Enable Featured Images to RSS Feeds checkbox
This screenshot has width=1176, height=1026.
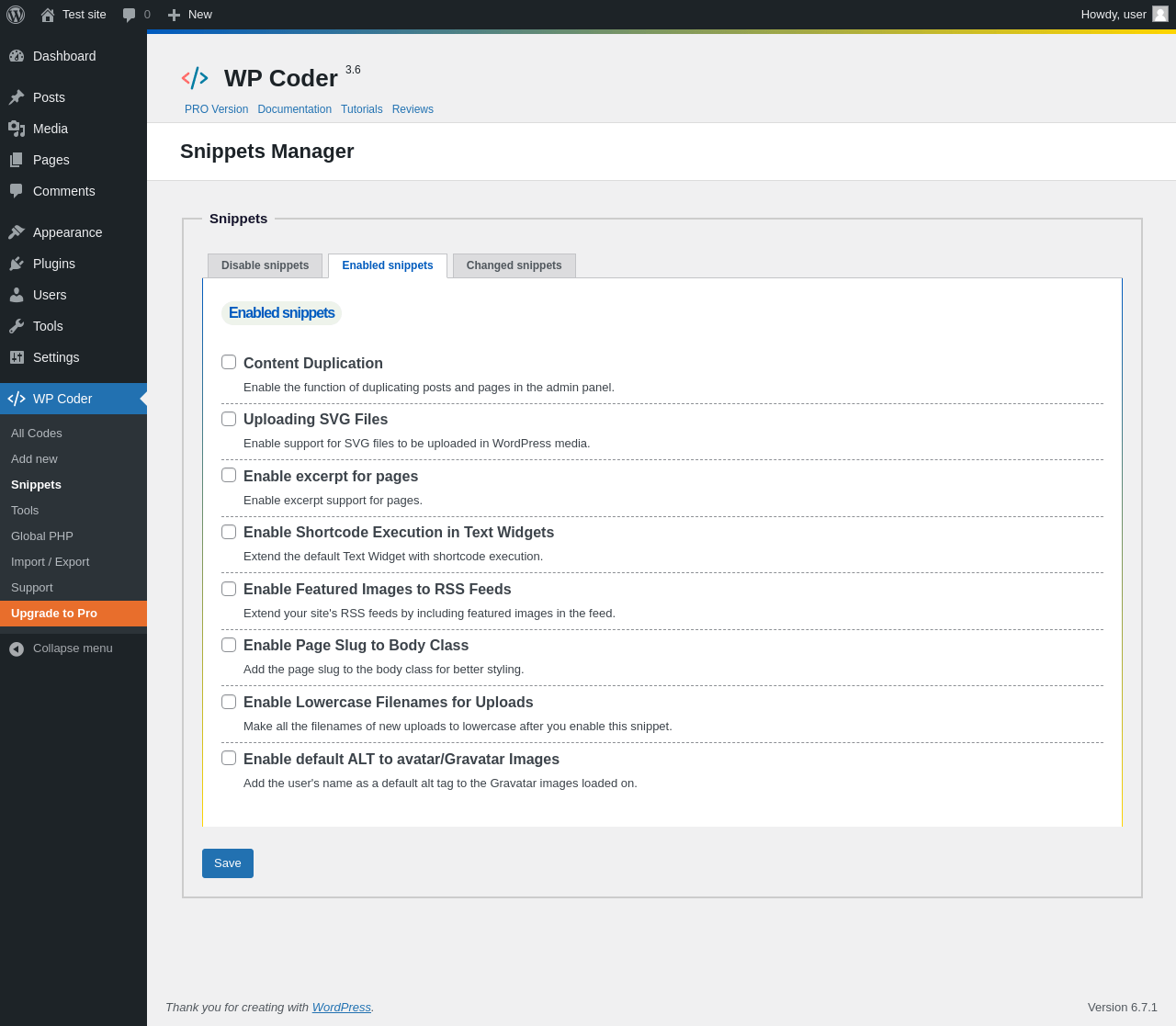pyautogui.click(x=229, y=589)
